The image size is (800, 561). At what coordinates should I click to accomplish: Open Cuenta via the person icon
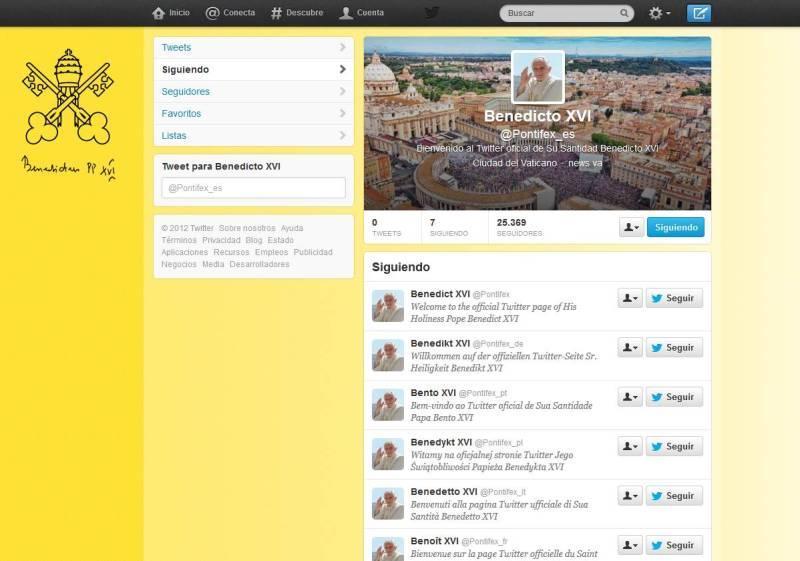tap(346, 13)
